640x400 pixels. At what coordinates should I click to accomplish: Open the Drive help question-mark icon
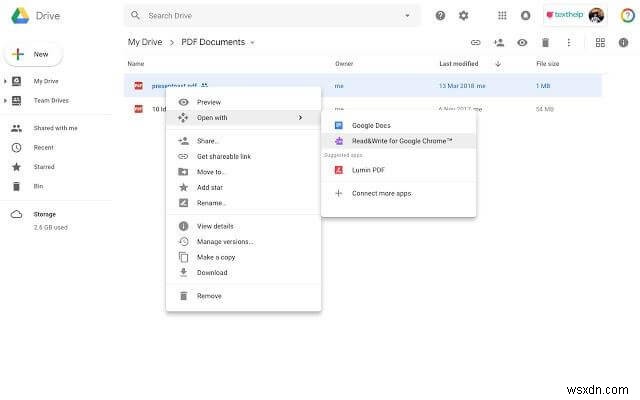(440, 16)
